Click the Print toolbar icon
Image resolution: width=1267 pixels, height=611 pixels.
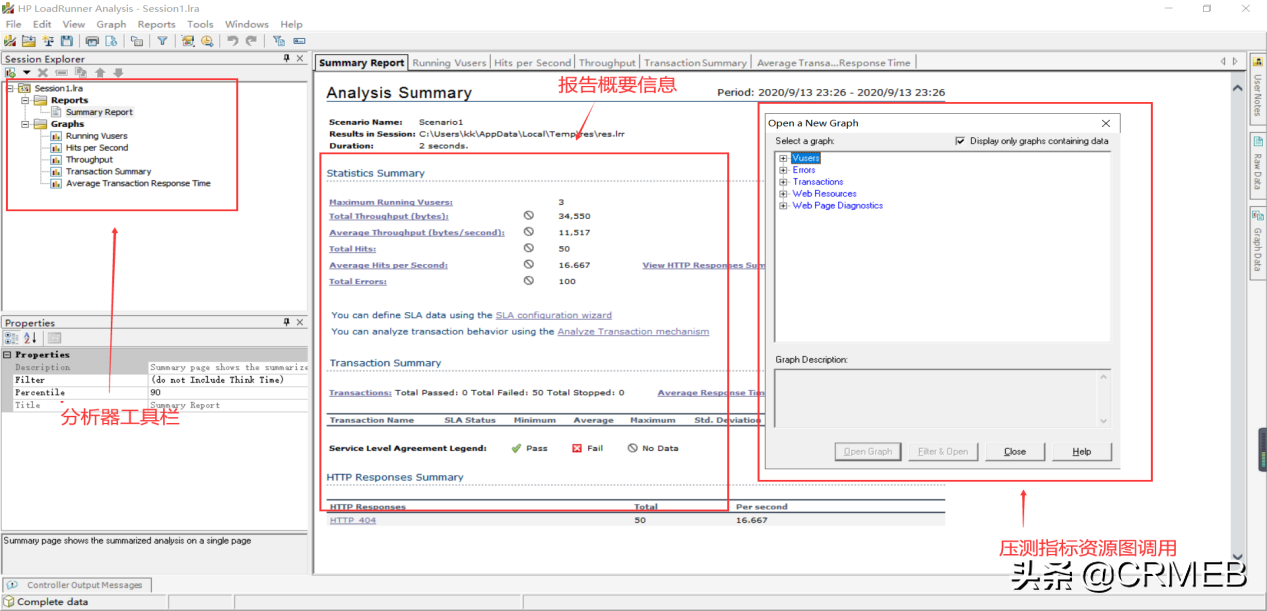click(x=92, y=41)
